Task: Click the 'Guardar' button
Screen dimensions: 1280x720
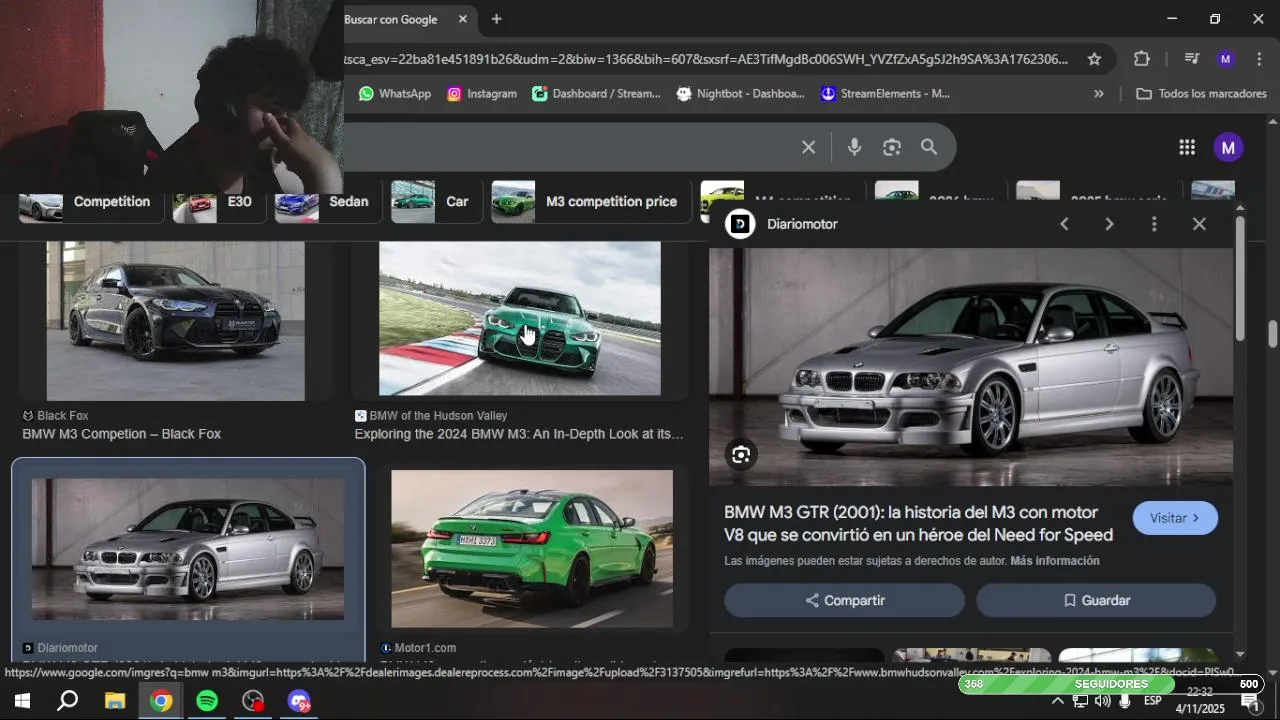Action: click(x=1096, y=600)
